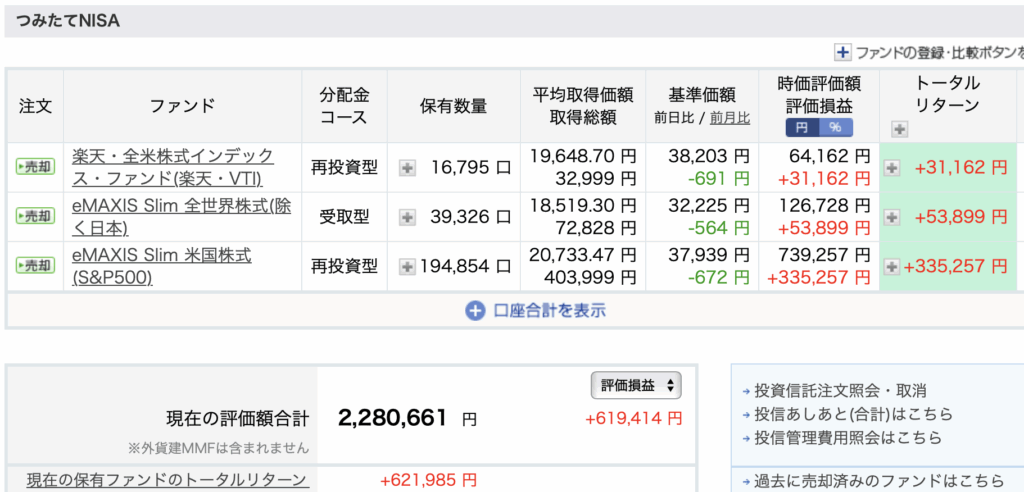The height and width of the screenshot is (492, 1024).
Task: Expand plus icon beside 39,326 口 quantity
Action: (x=407, y=217)
